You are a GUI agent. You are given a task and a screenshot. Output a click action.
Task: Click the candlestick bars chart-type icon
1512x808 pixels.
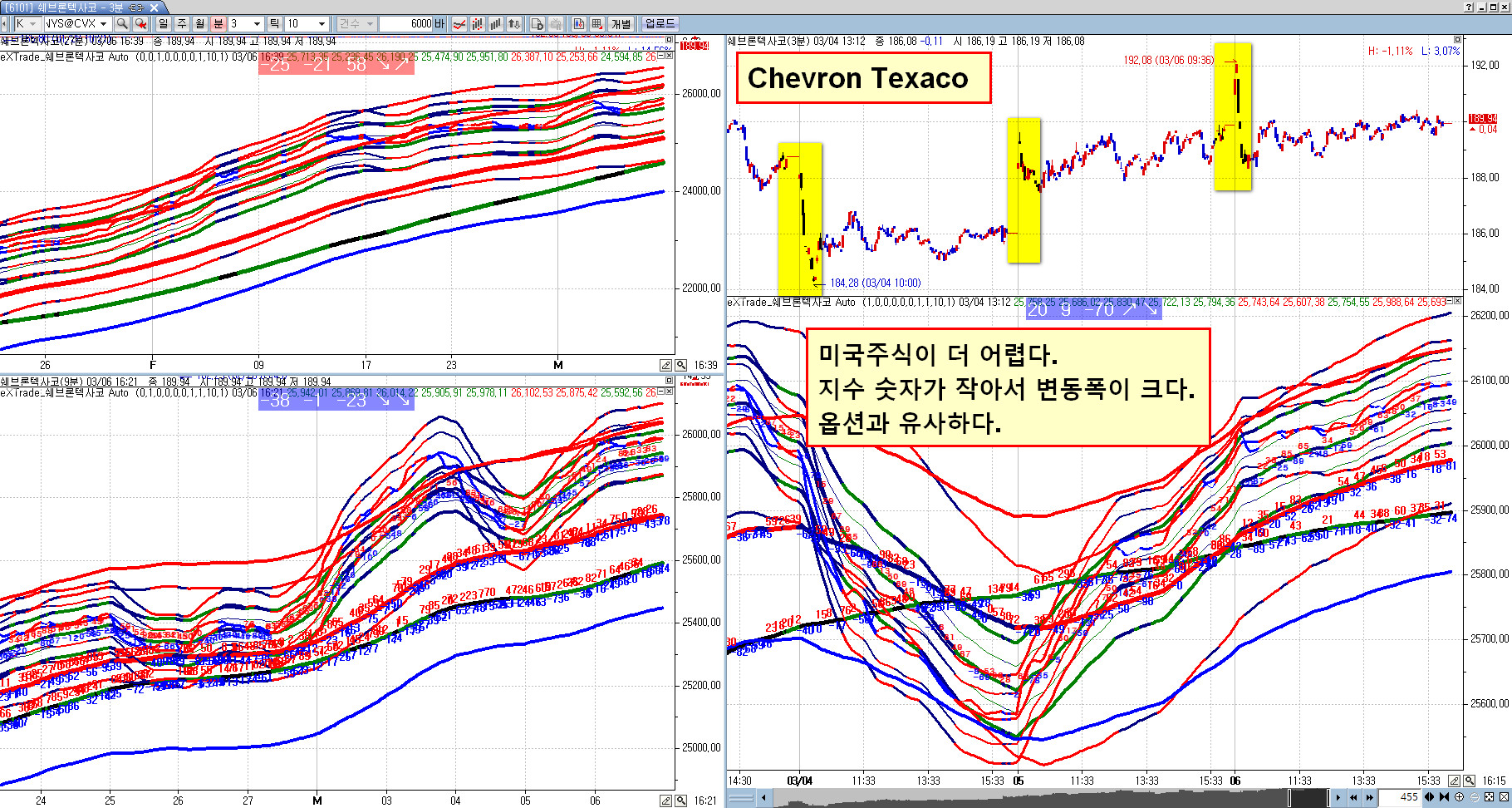[x=478, y=23]
